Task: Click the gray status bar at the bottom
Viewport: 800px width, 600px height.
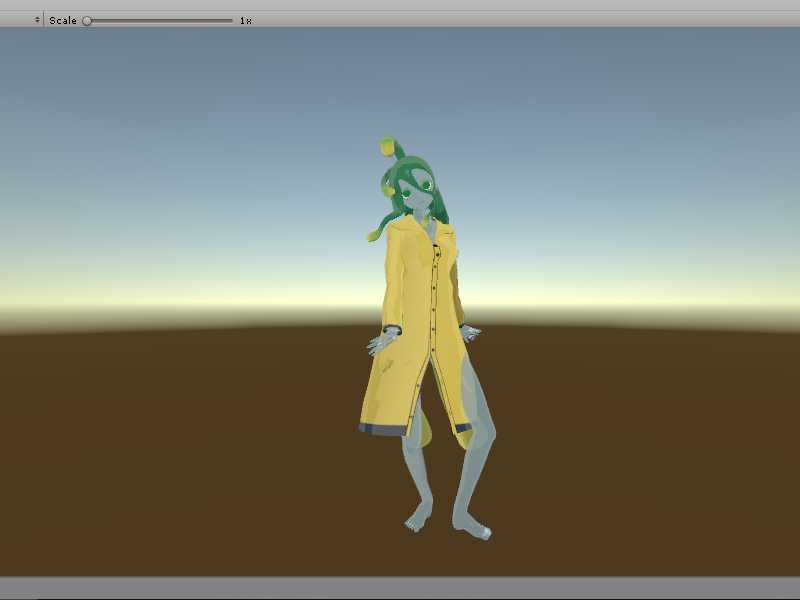Action: [400, 587]
